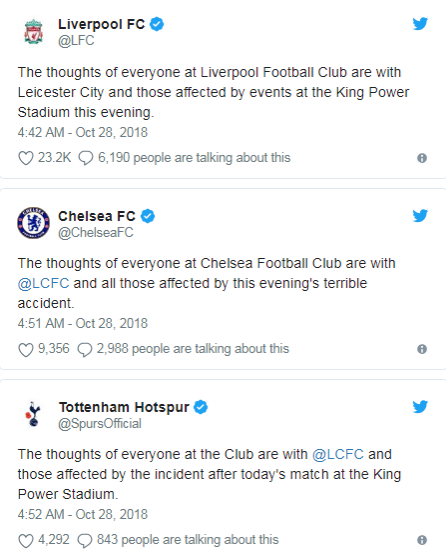Like the Tottenham Hotspur tweet with heart icon
The image size is (446, 556).
point(26,541)
